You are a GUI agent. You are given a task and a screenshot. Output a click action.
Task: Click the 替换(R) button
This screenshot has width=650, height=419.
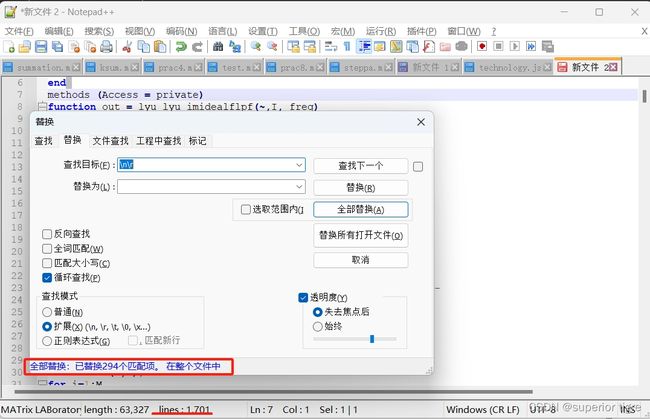click(361, 188)
